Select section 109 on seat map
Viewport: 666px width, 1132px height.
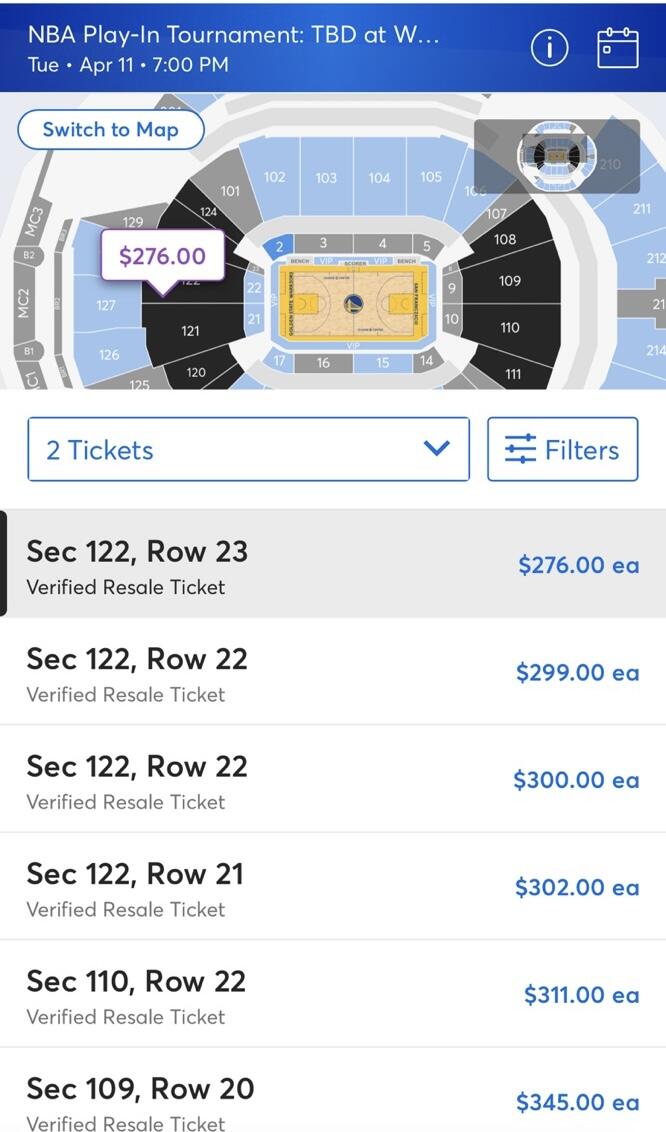510,281
